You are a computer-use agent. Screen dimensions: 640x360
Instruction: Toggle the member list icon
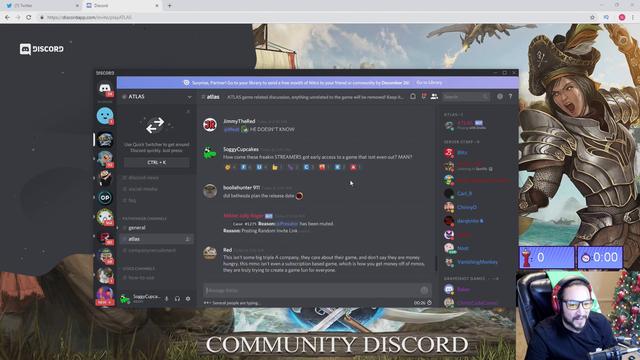pos(434,97)
